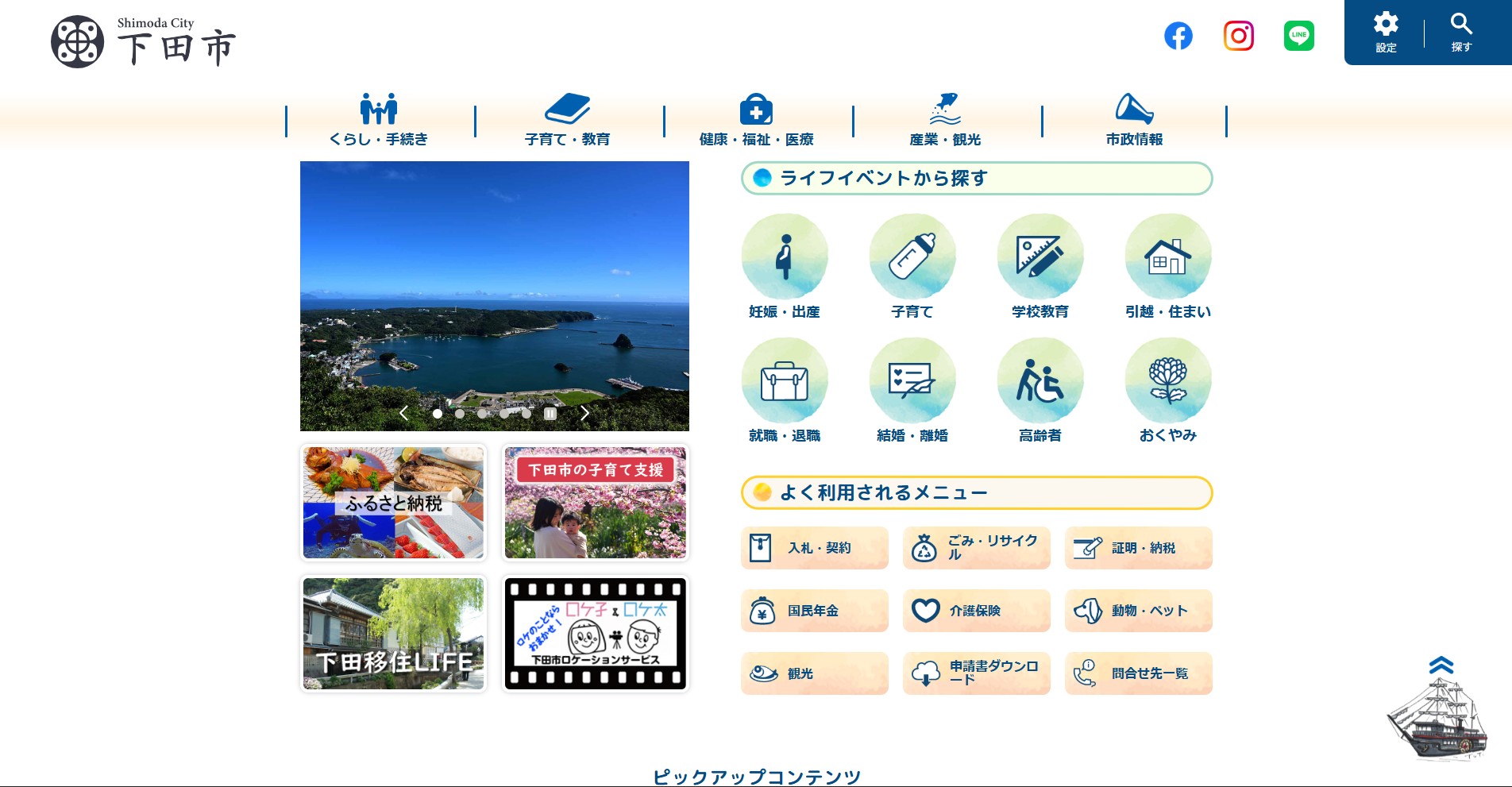Image resolution: width=1512 pixels, height=787 pixels.
Task: Open the ごみ・リサイクル menu button
Action: [977, 548]
